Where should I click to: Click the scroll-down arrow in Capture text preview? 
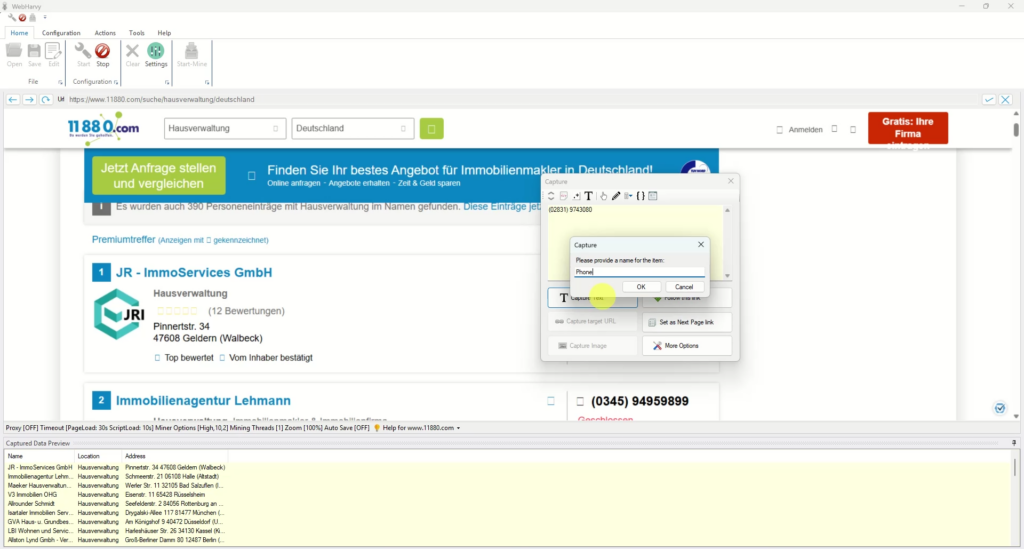pos(727,275)
